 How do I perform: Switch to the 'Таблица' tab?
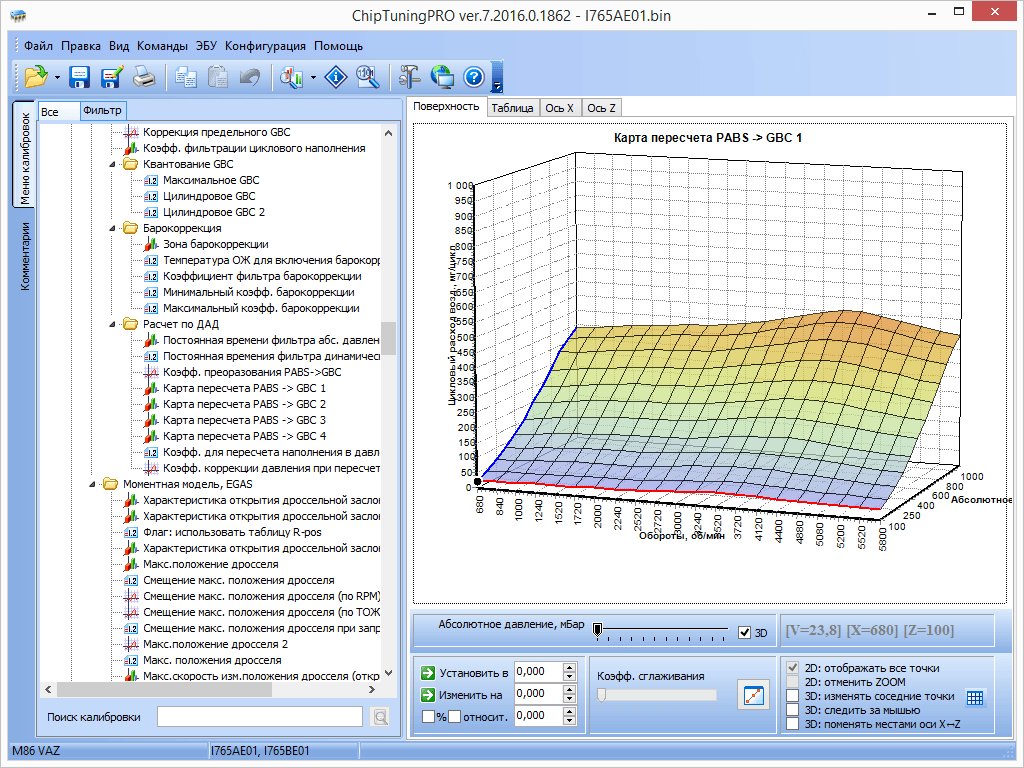pyautogui.click(x=512, y=108)
